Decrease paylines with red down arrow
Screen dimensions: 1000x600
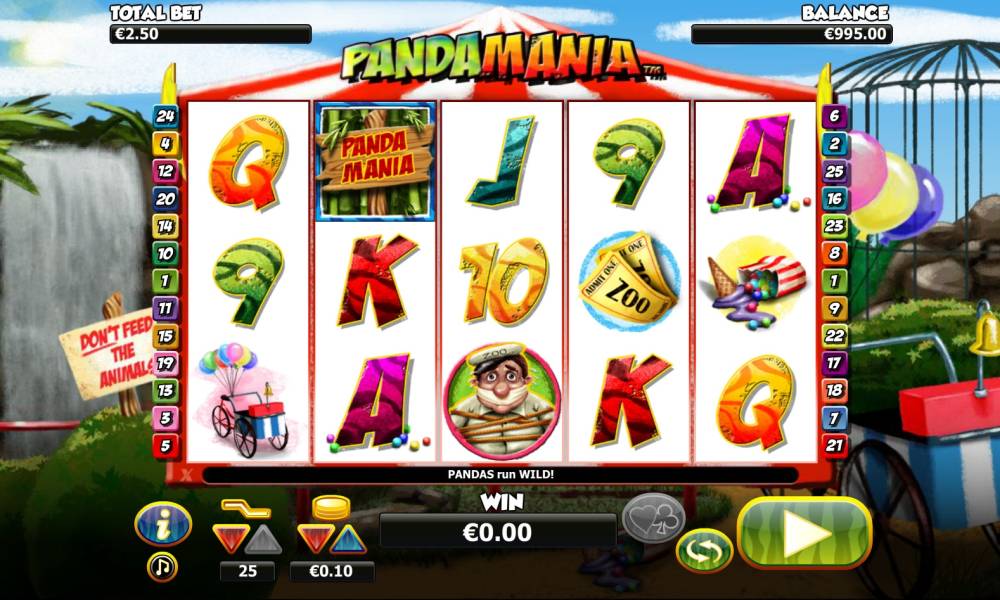tap(230, 539)
